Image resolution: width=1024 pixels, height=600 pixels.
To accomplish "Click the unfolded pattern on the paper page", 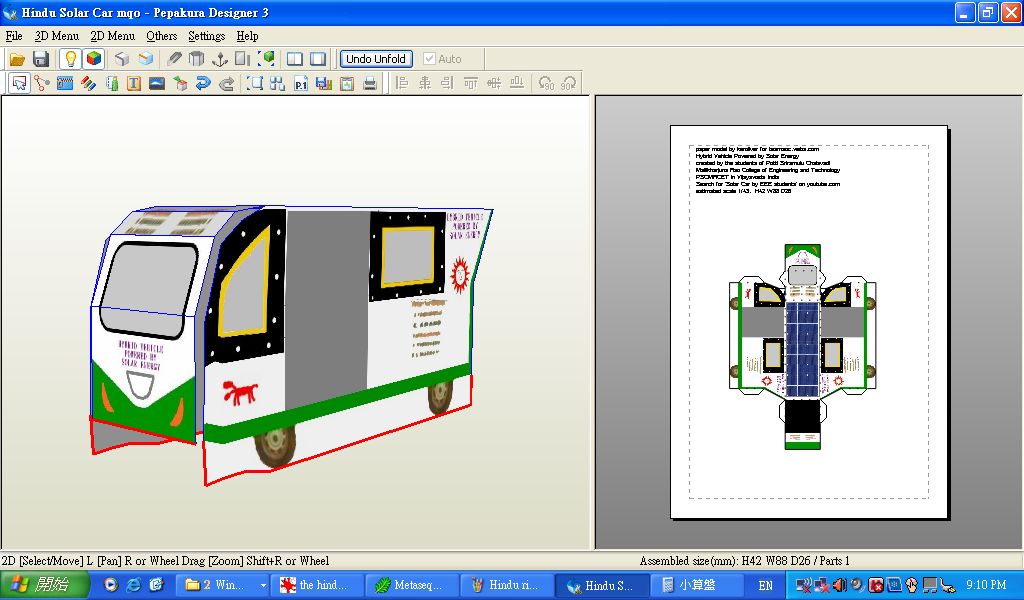I will tap(803, 342).
